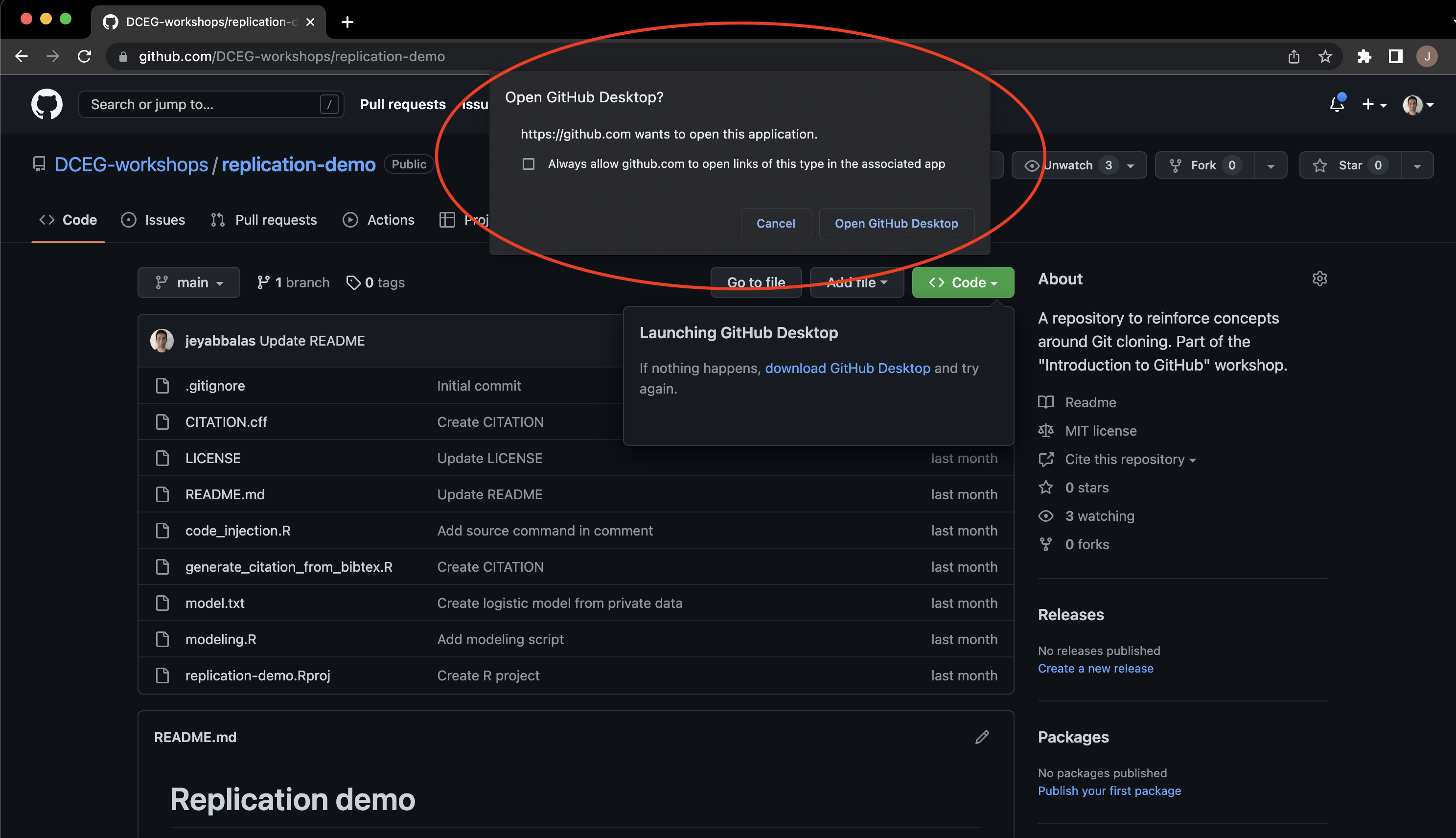Expand the Star lists arrow
The height and width of the screenshot is (838, 1456).
point(1417,165)
